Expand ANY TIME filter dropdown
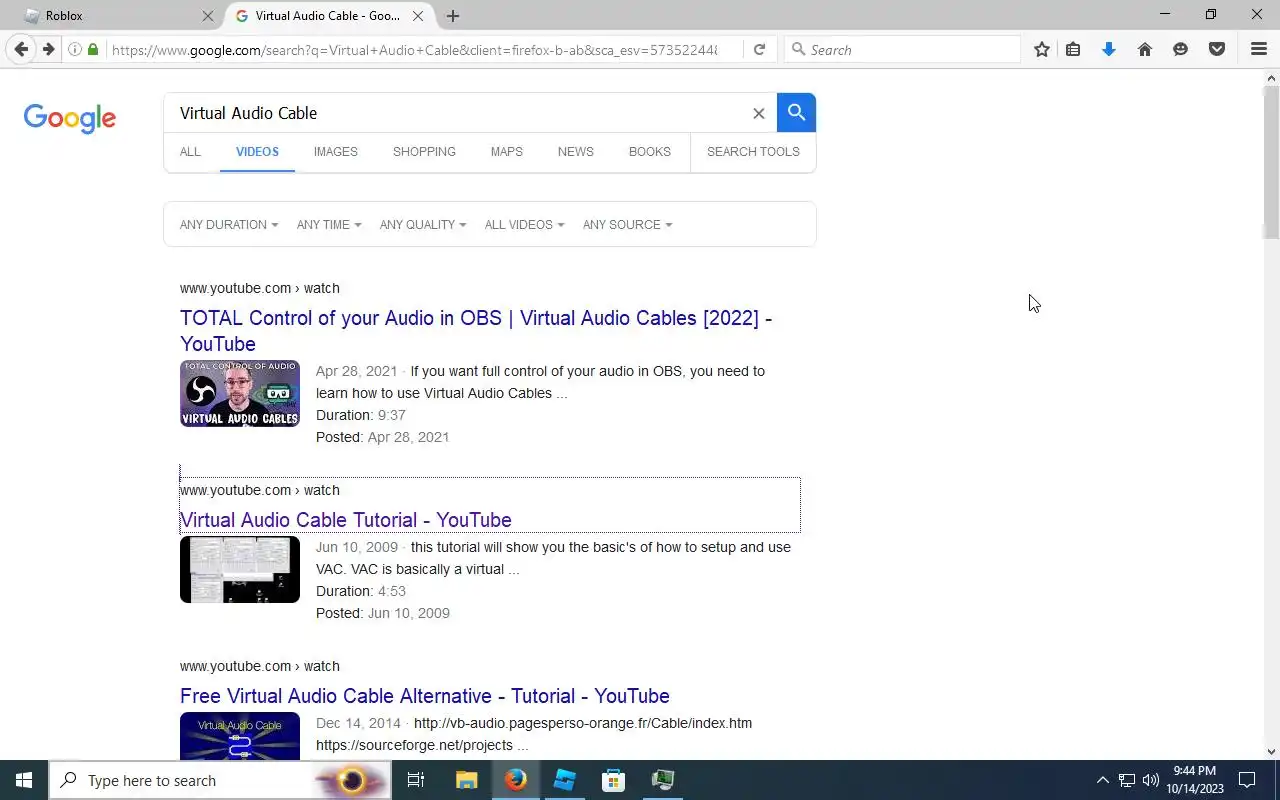This screenshot has height=800, width=1280. click(x=329, y=225)
